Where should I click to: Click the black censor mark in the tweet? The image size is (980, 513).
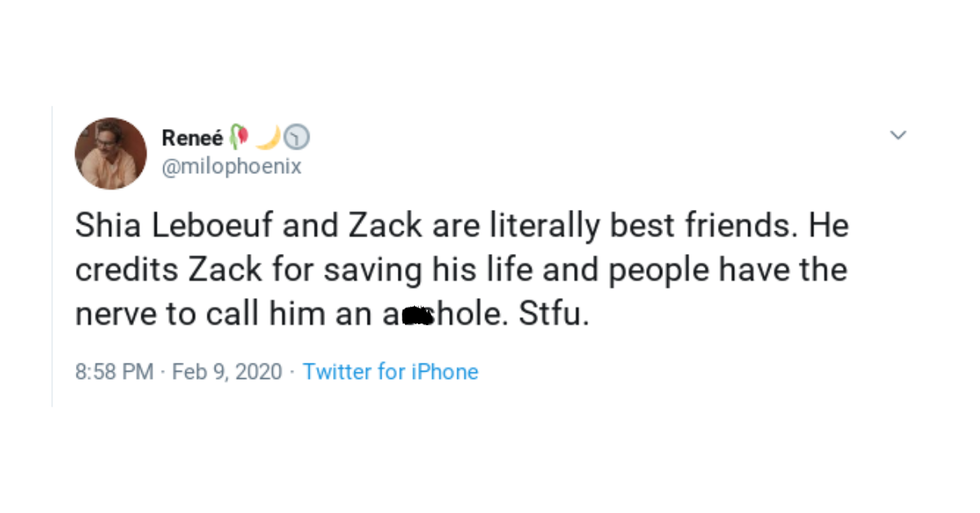pyautogui.click(x=417, y=317)
